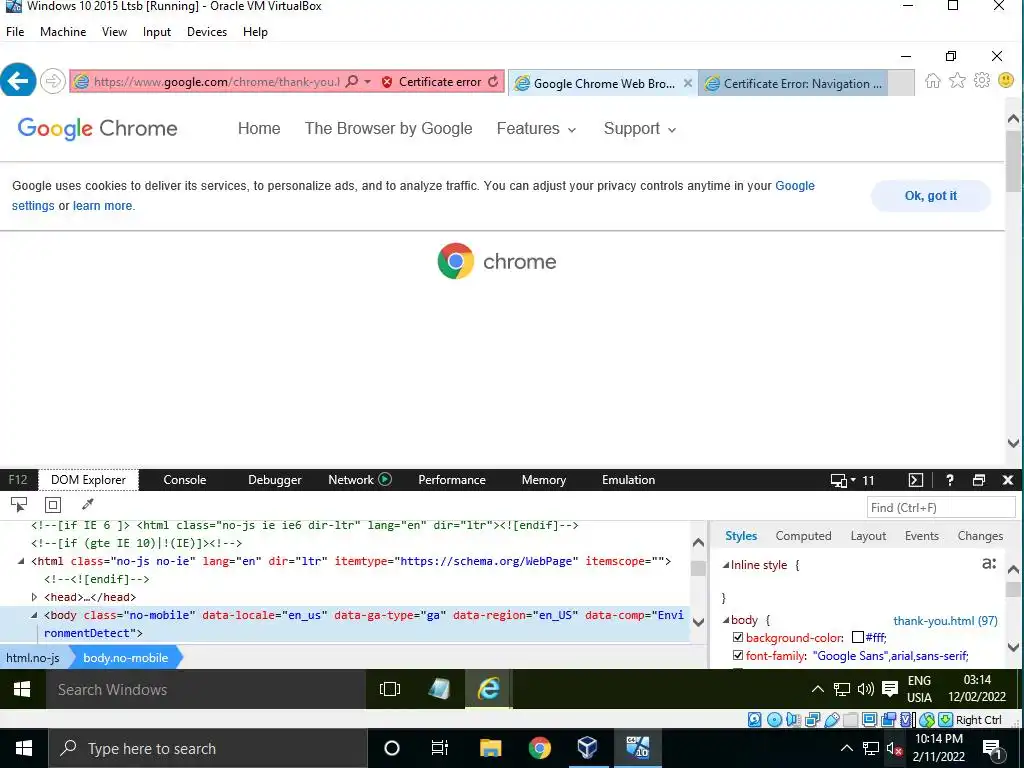
Task: Collapse the body style rule
Action: coord(726,620)
